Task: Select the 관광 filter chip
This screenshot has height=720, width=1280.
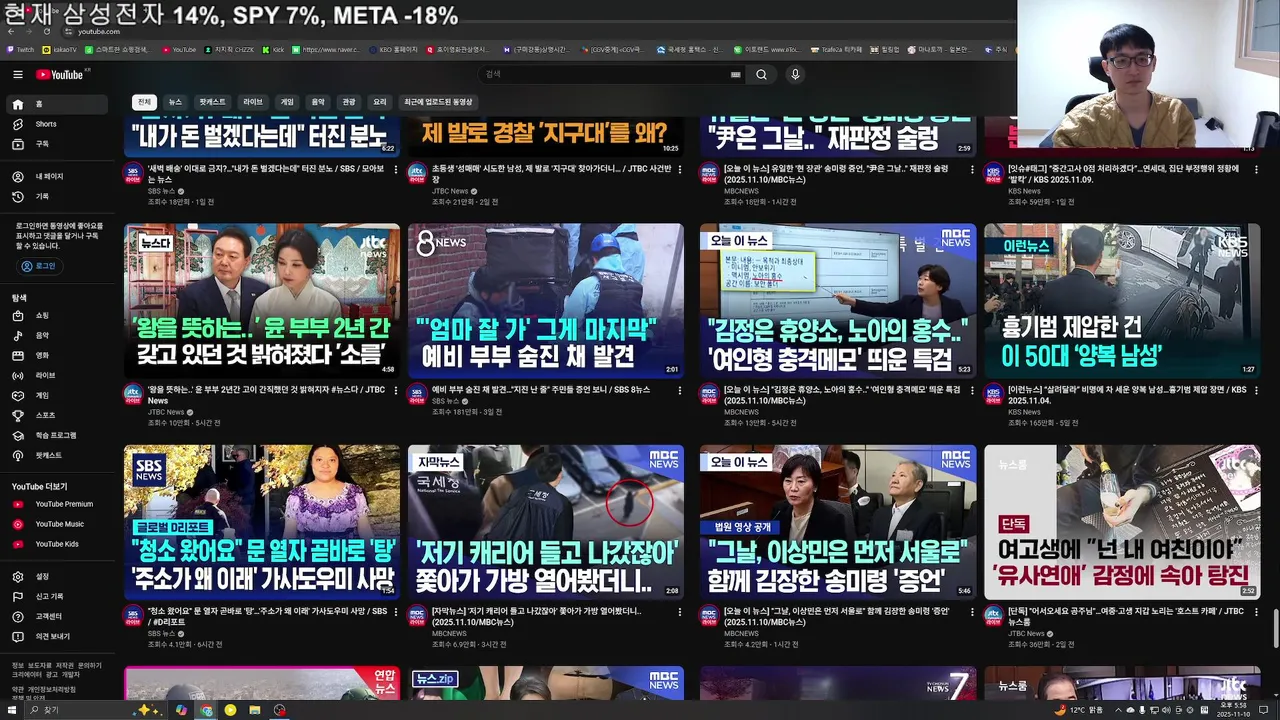Action: tap(349, 102)
